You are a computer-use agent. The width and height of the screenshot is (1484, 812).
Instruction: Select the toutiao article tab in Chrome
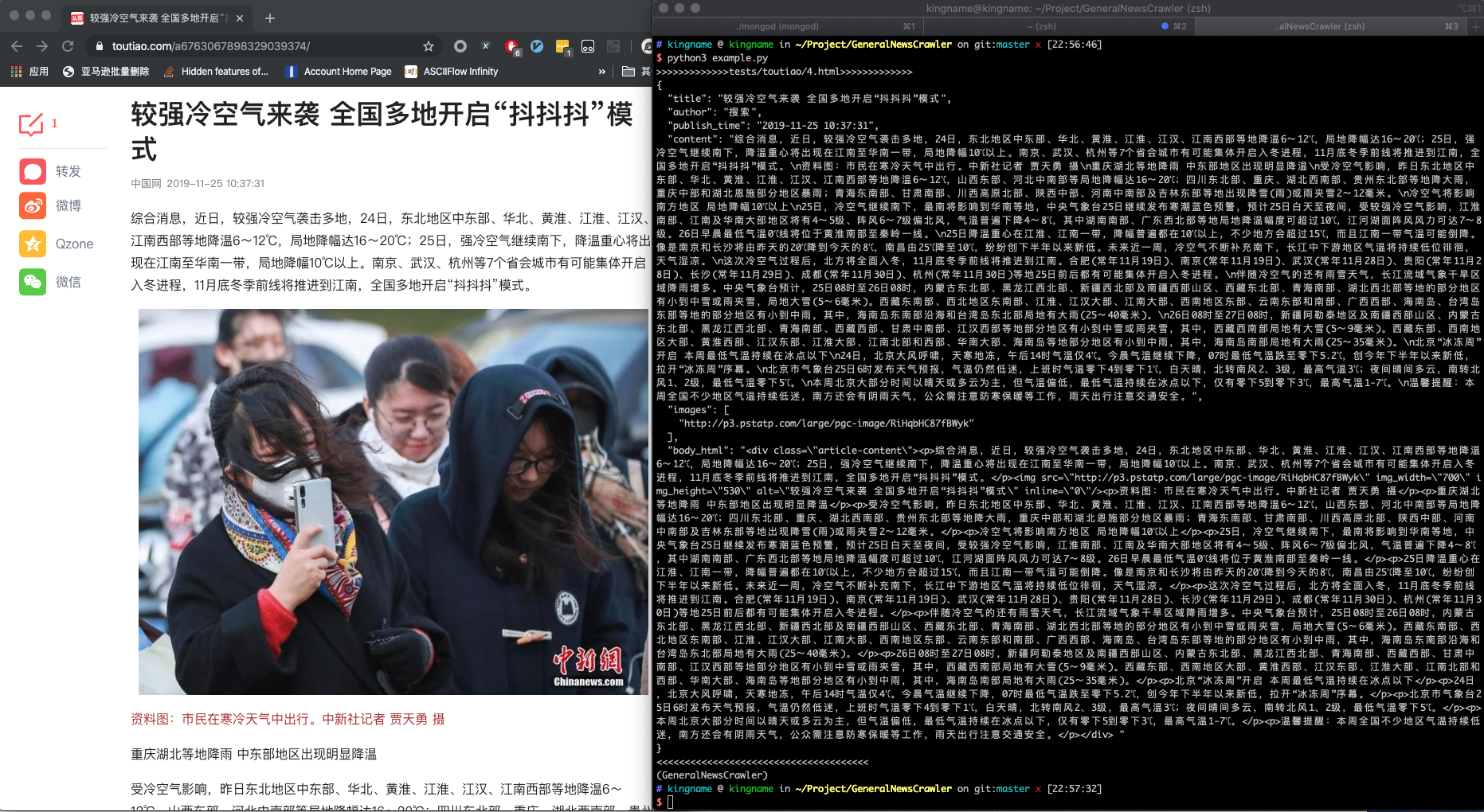155,18
